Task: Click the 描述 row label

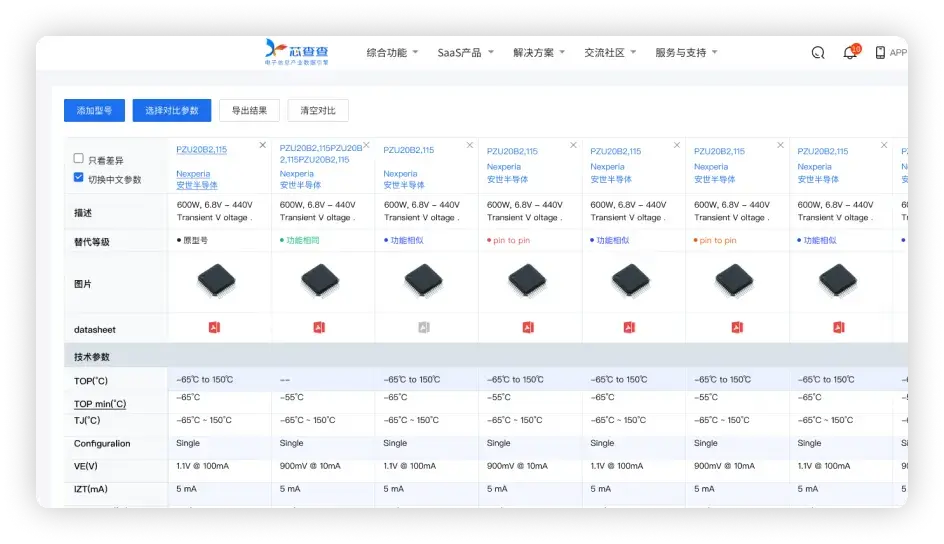Action: (x=82, y=213)
